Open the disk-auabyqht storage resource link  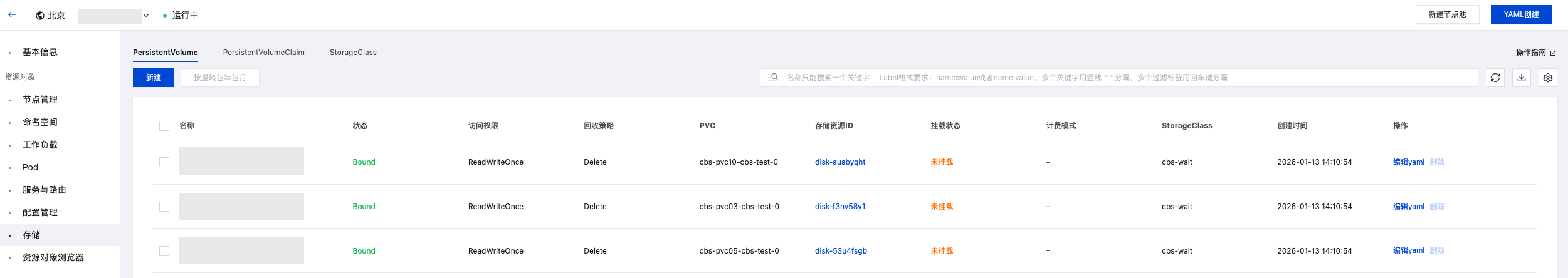coord(839,162)
